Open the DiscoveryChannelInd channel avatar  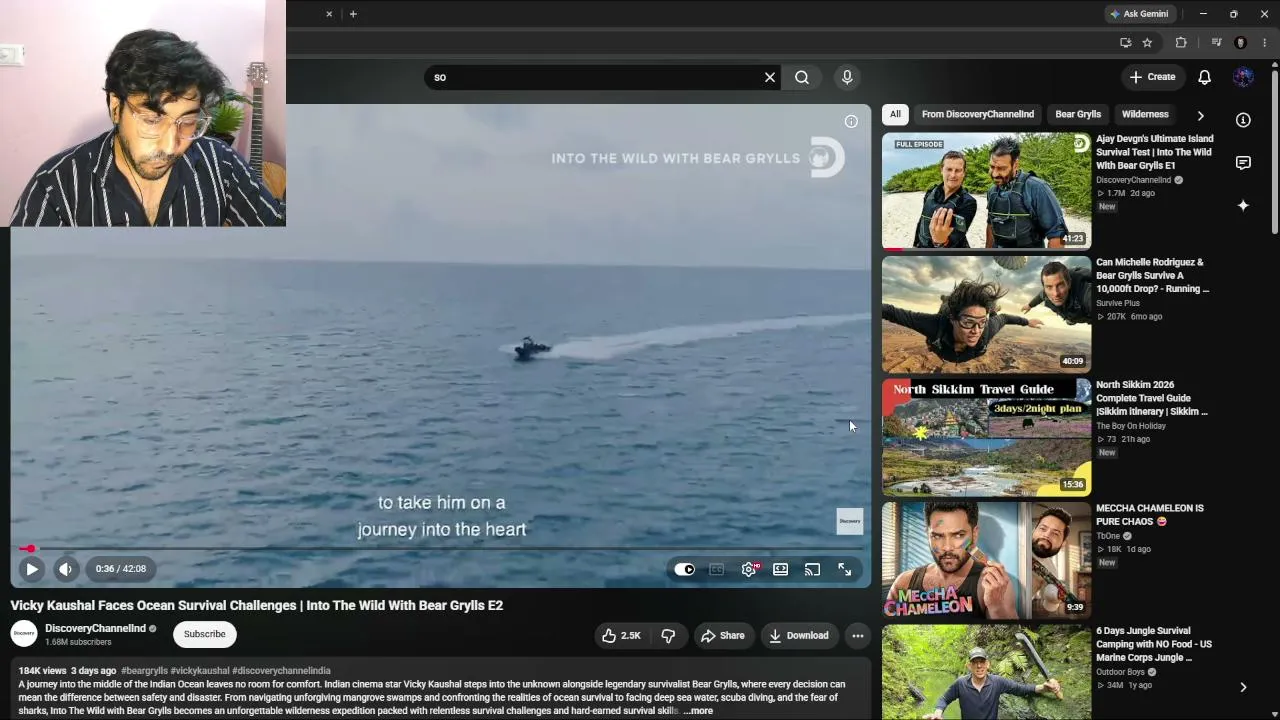[24, 634]
